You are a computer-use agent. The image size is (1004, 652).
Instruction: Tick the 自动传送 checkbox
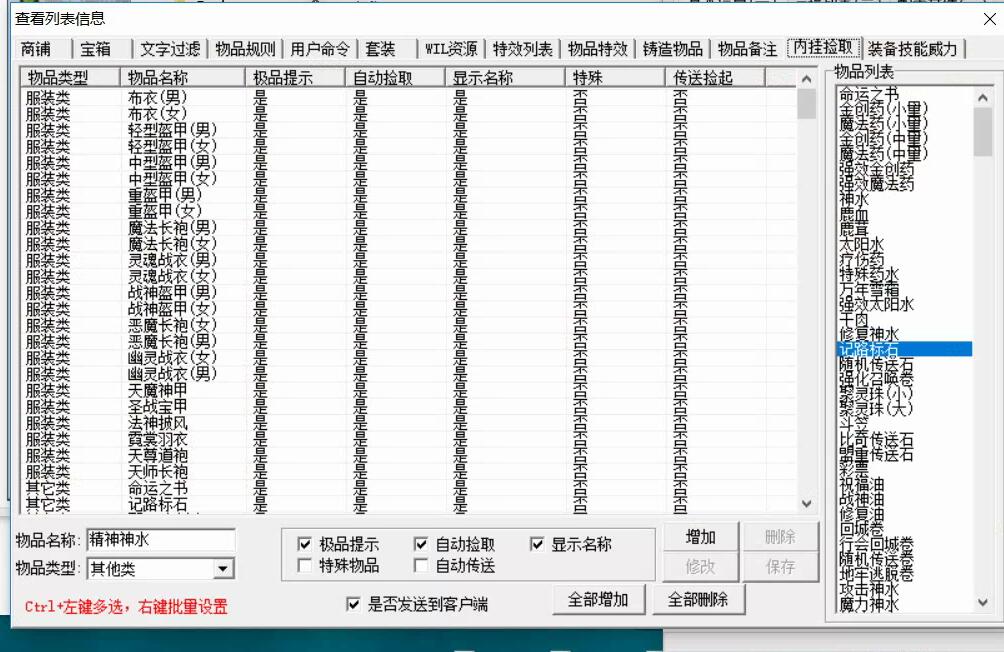pyautogui.click(x=421, y=566)
